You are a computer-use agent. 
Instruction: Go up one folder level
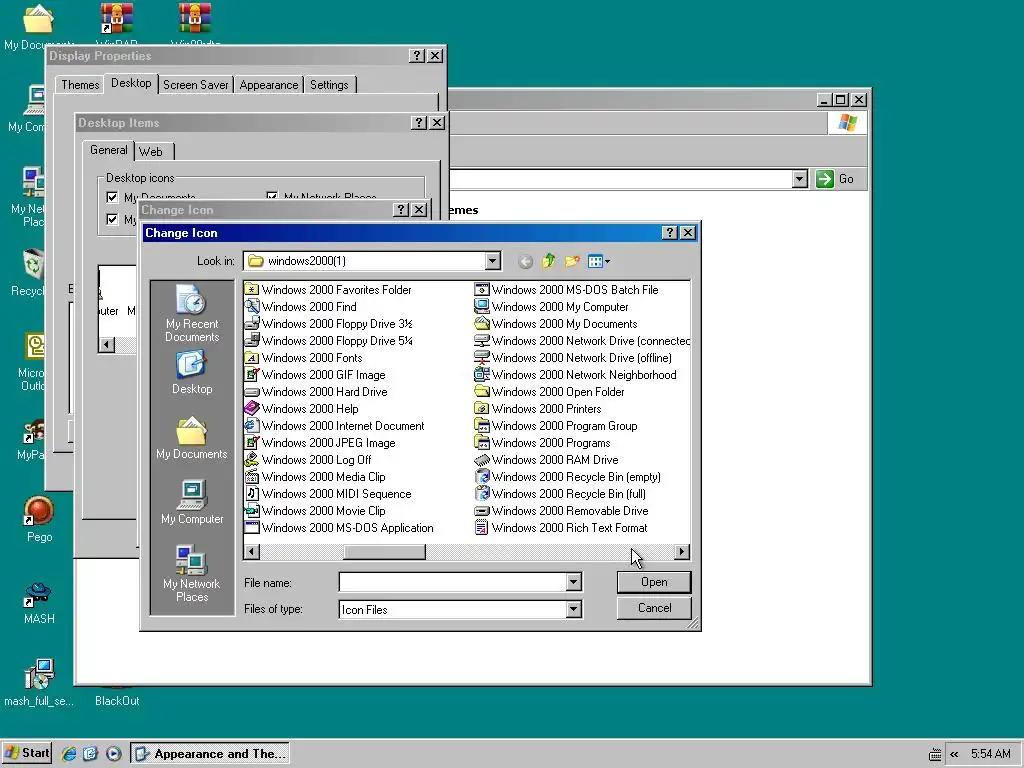(x=549, y=261)
